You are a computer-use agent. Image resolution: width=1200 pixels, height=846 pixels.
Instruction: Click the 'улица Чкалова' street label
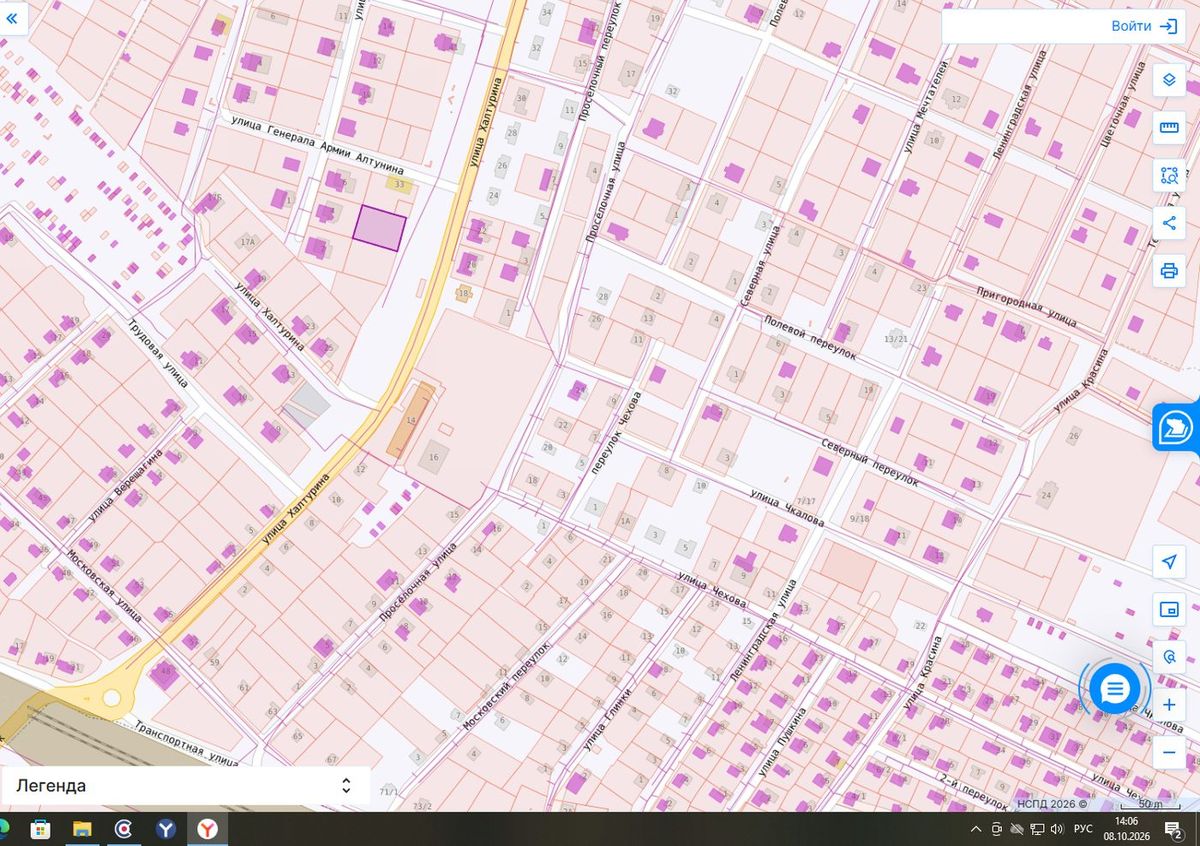[x=787, y=507]
